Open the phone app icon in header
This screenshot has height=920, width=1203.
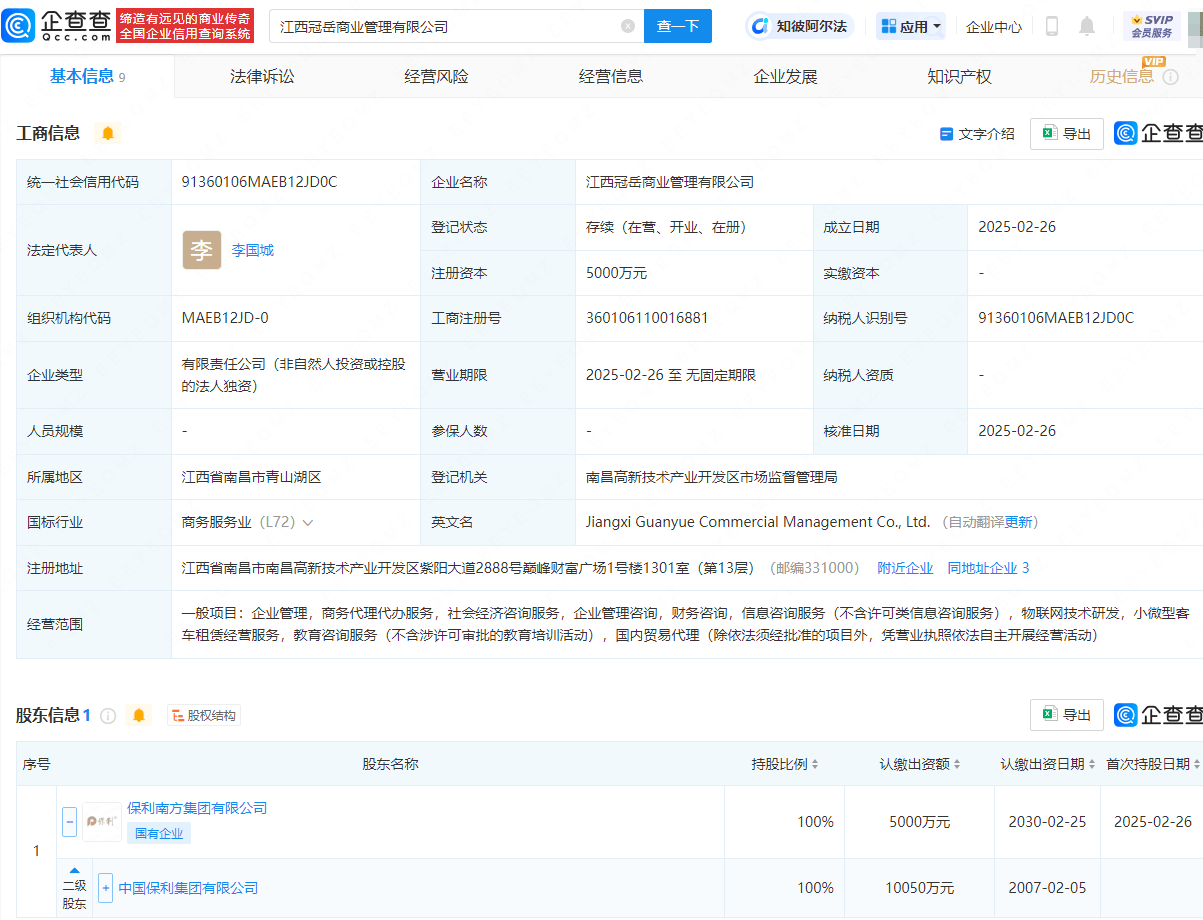[x=1052, y=26]
